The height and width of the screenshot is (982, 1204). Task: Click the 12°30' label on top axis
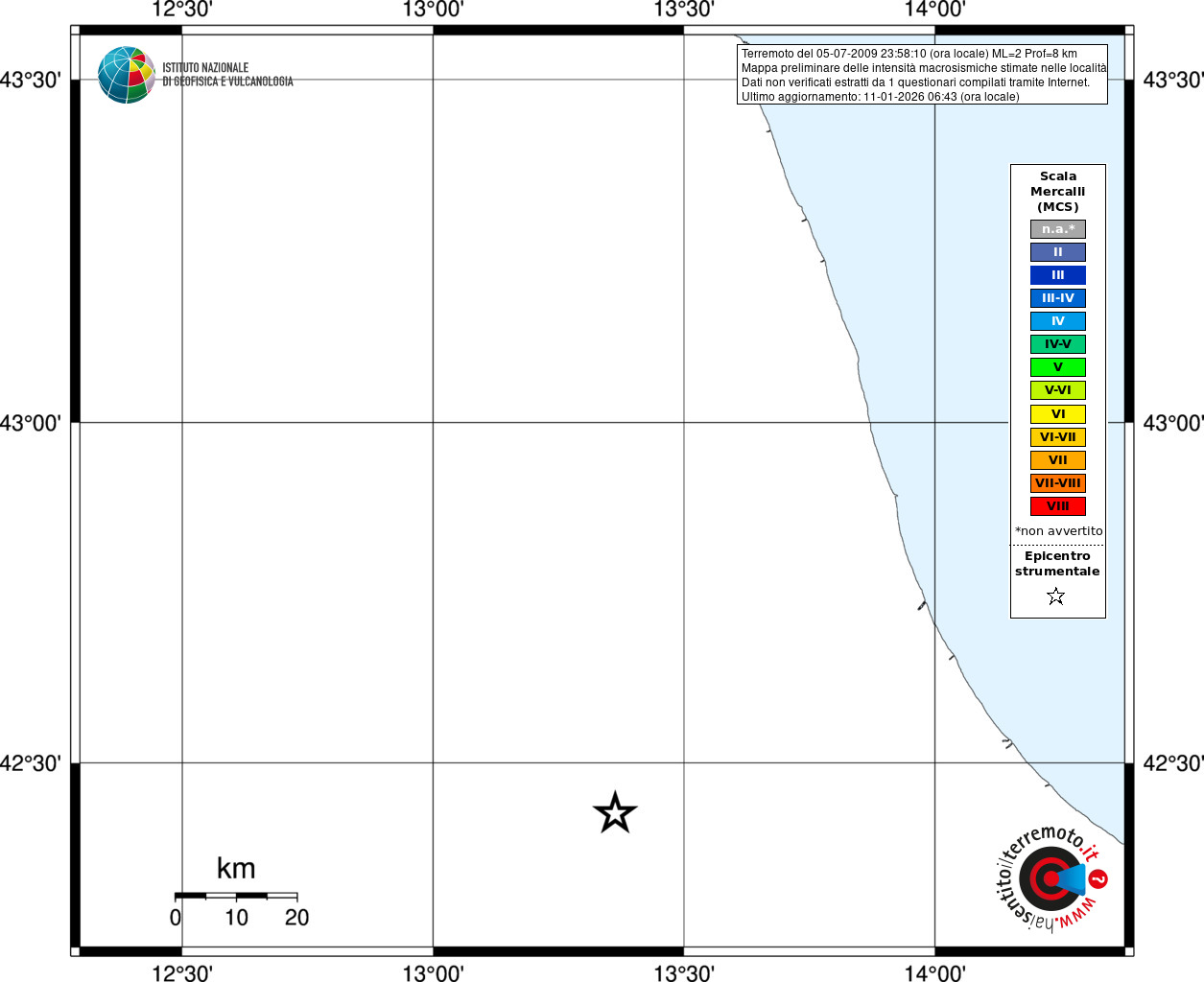[182, 10]
